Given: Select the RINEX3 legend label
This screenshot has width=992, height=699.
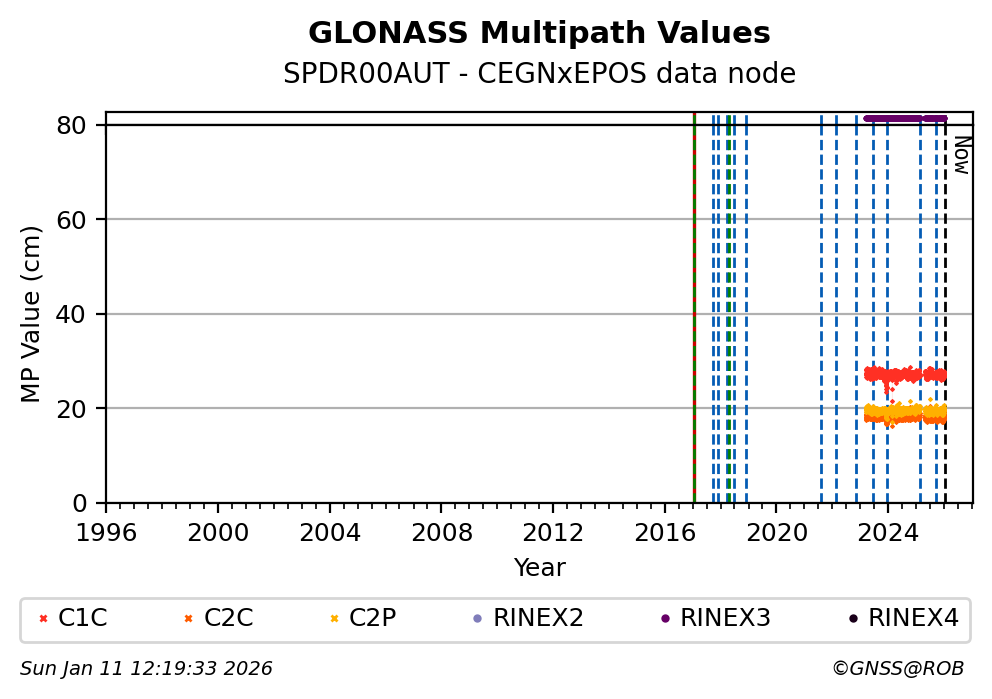Looking at the screenshot, I should coord(725,619).
